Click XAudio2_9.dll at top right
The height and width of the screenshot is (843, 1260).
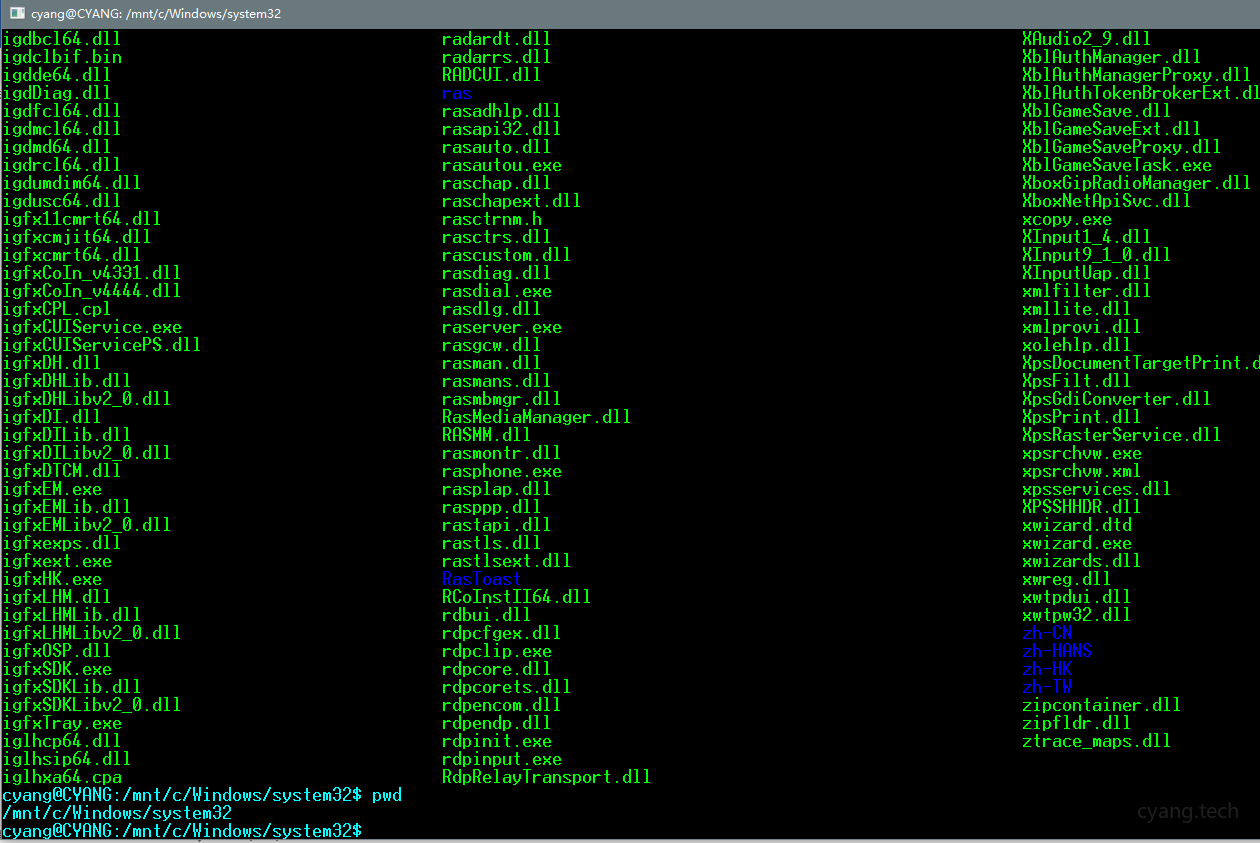coord(1086,39)
